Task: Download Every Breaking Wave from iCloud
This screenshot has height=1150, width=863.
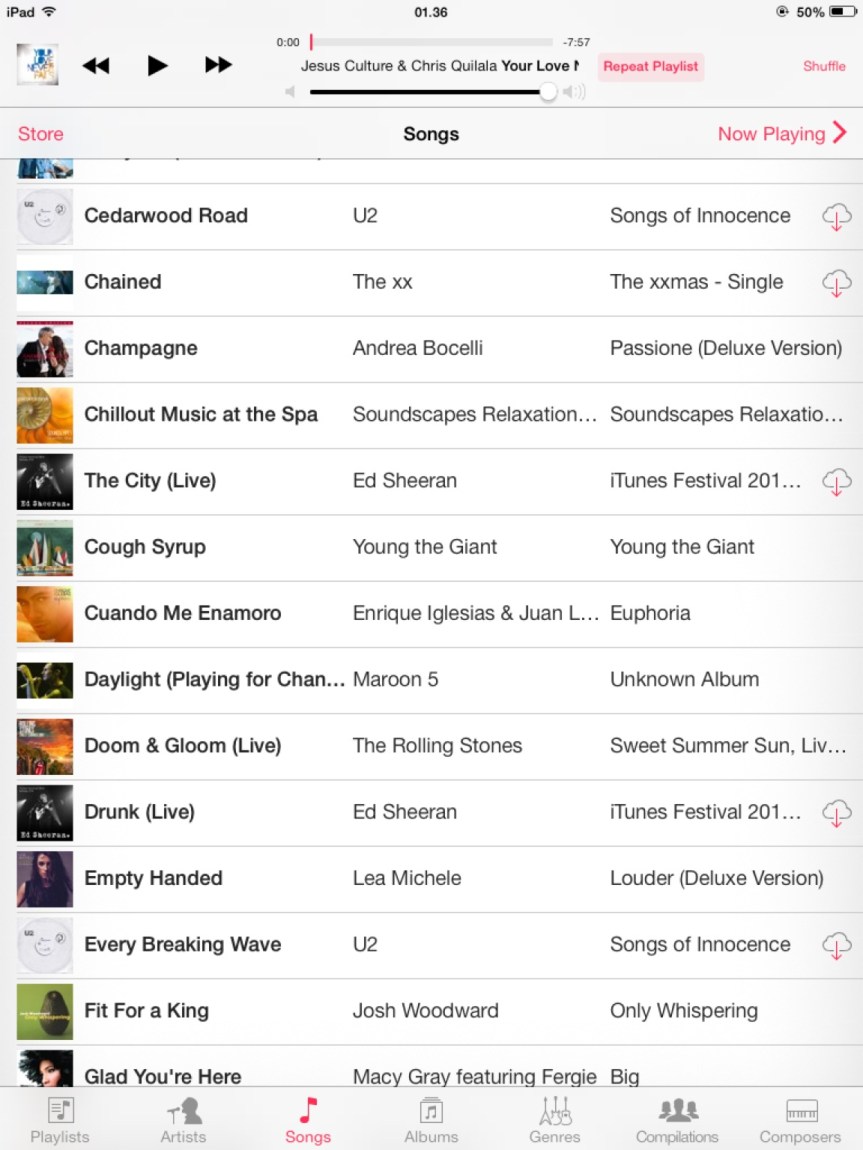Action: [836, 945]
